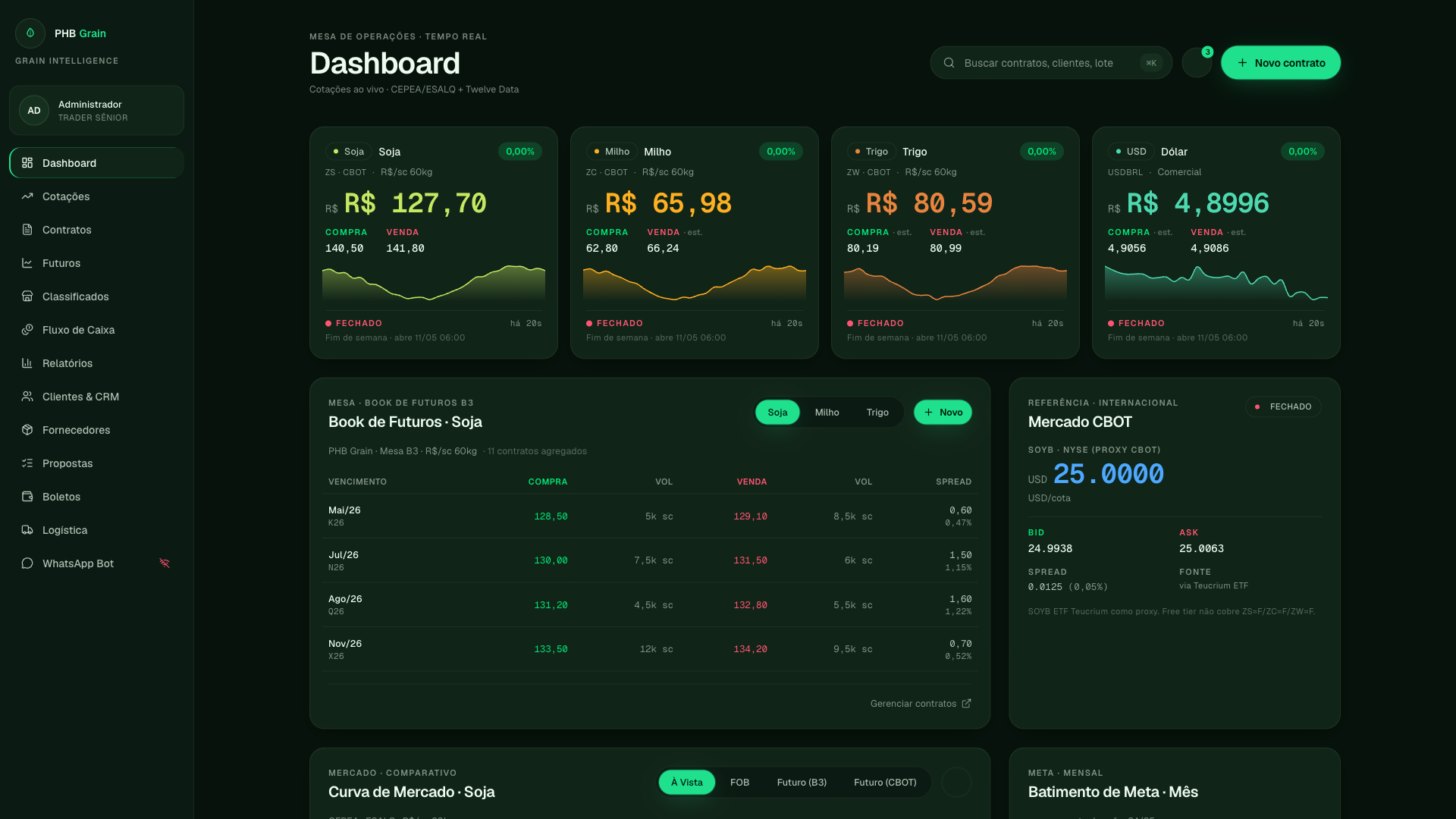Image resolution: width=1456 pixels, height=819 pixels.
Task: Click the COMPRA column header
Action: (x=548, y=482)
